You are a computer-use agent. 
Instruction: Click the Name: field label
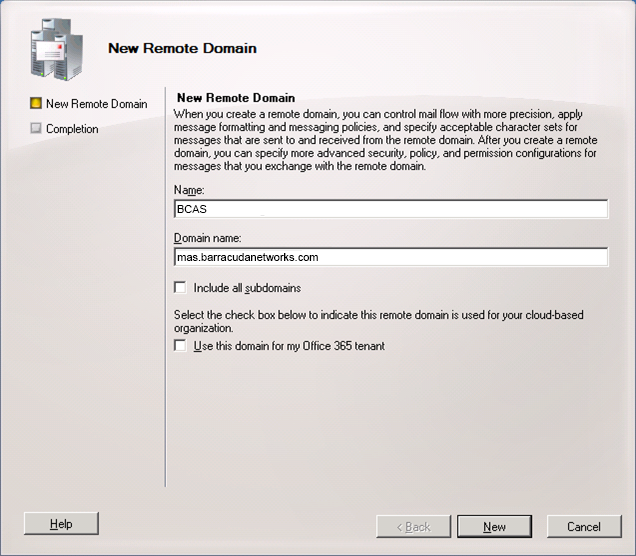[189, 190]
